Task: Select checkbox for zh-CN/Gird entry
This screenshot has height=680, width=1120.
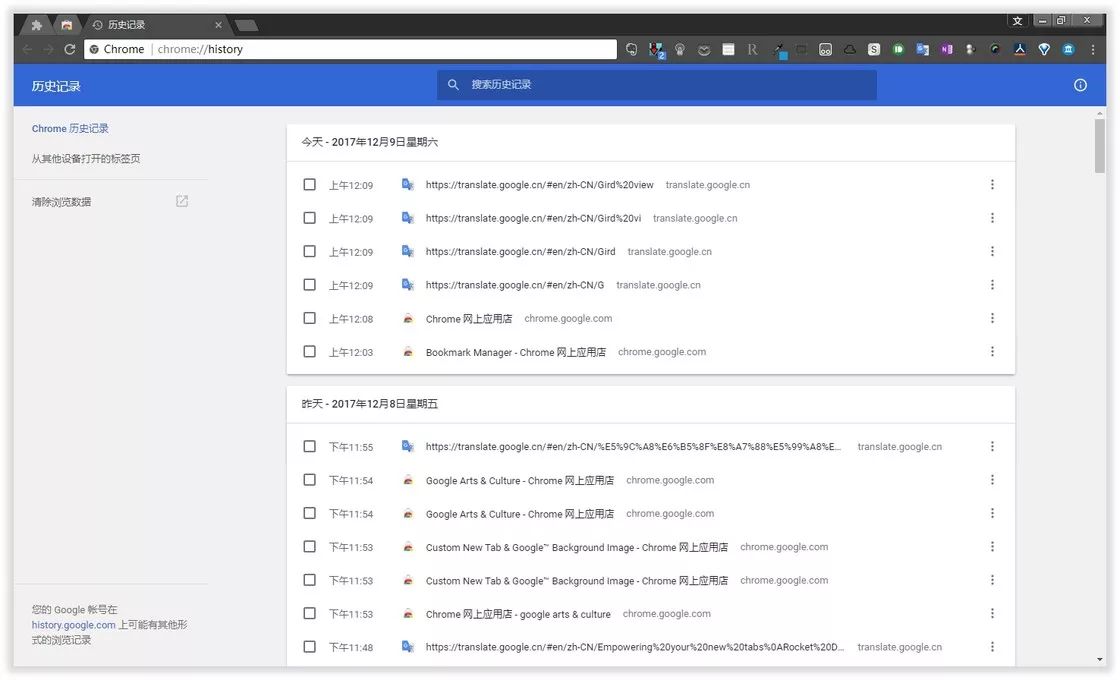Action: (x=309, y=251)
